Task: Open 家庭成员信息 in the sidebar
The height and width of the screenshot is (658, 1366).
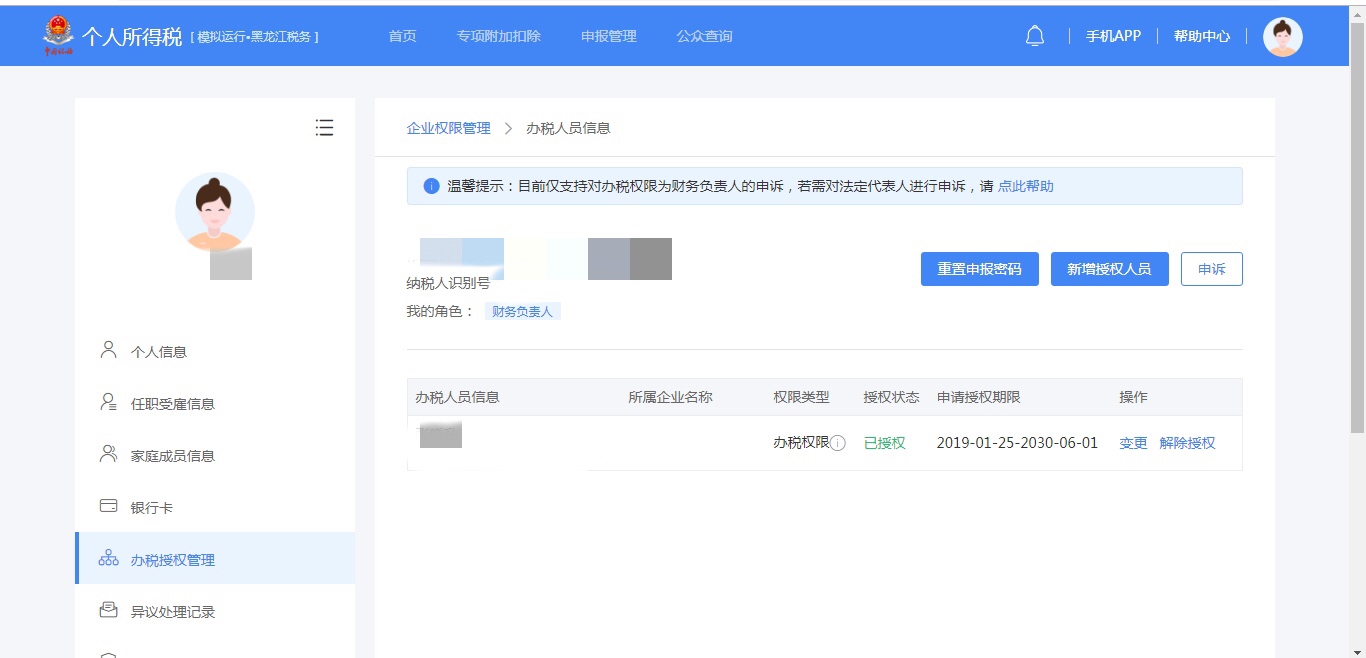Action: 173,456
